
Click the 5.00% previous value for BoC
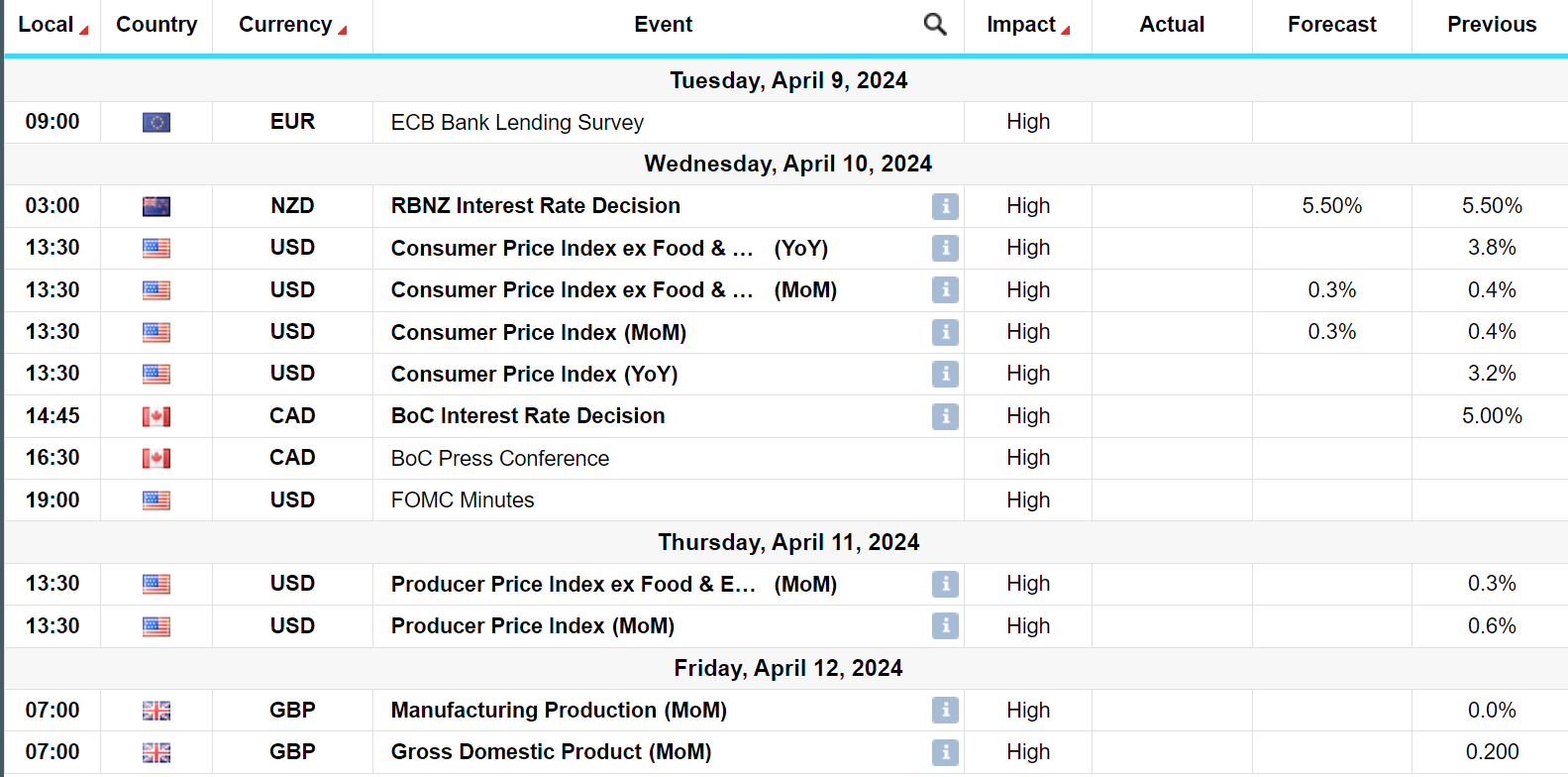[x=1492, y=416]
